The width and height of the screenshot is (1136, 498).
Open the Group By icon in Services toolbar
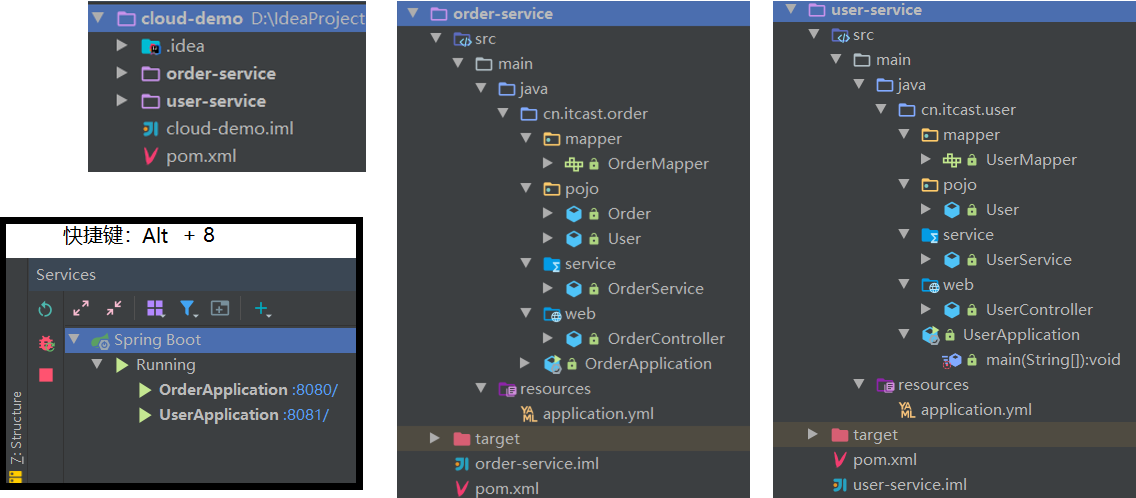(x=156, y=309)
